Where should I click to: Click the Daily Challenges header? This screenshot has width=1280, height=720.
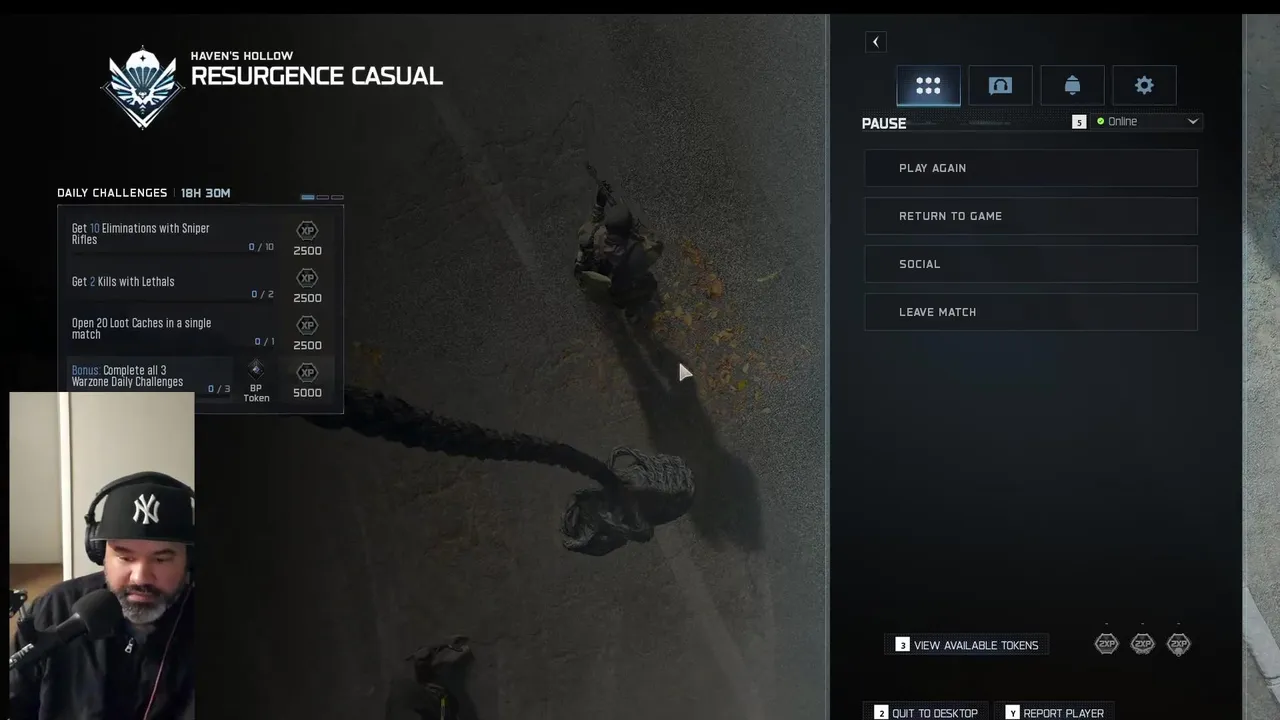click(112, 193)
